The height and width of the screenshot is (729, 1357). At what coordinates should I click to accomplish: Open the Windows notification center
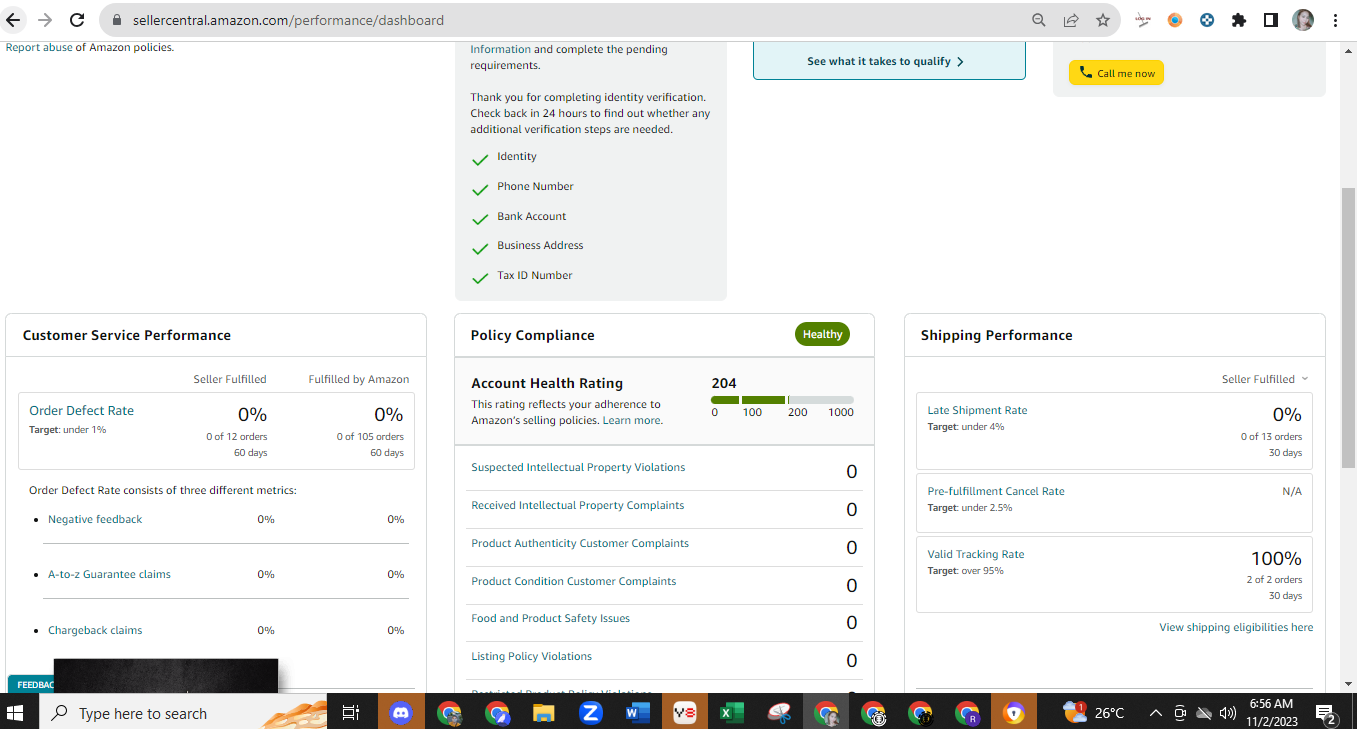click(x=1327, y=714)
